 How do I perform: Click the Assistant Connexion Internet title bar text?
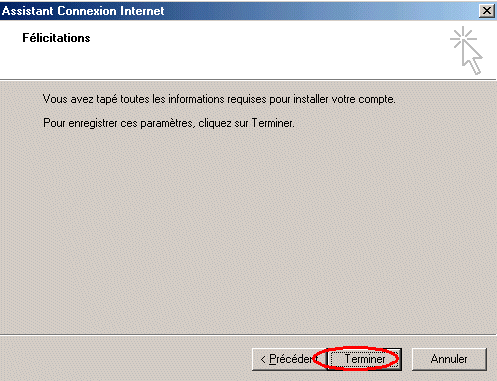pyautogui.click(x=83, y=11)
